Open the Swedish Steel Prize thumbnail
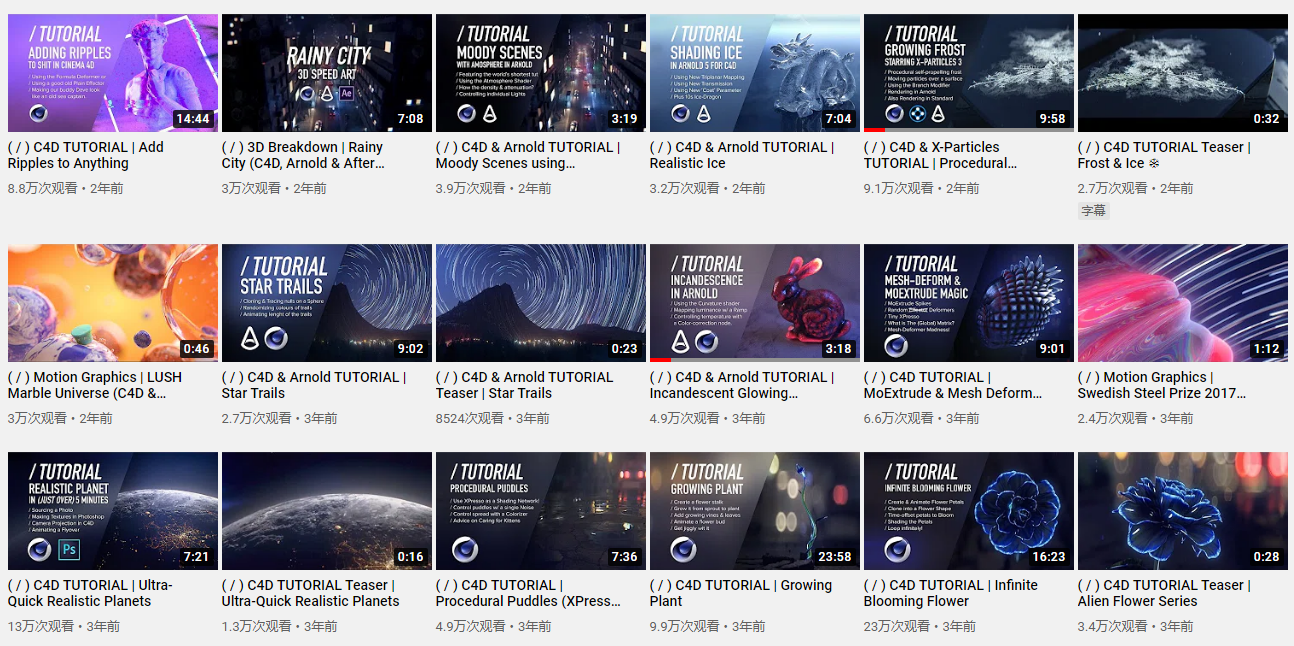1294x646 pixels. 1182,303
